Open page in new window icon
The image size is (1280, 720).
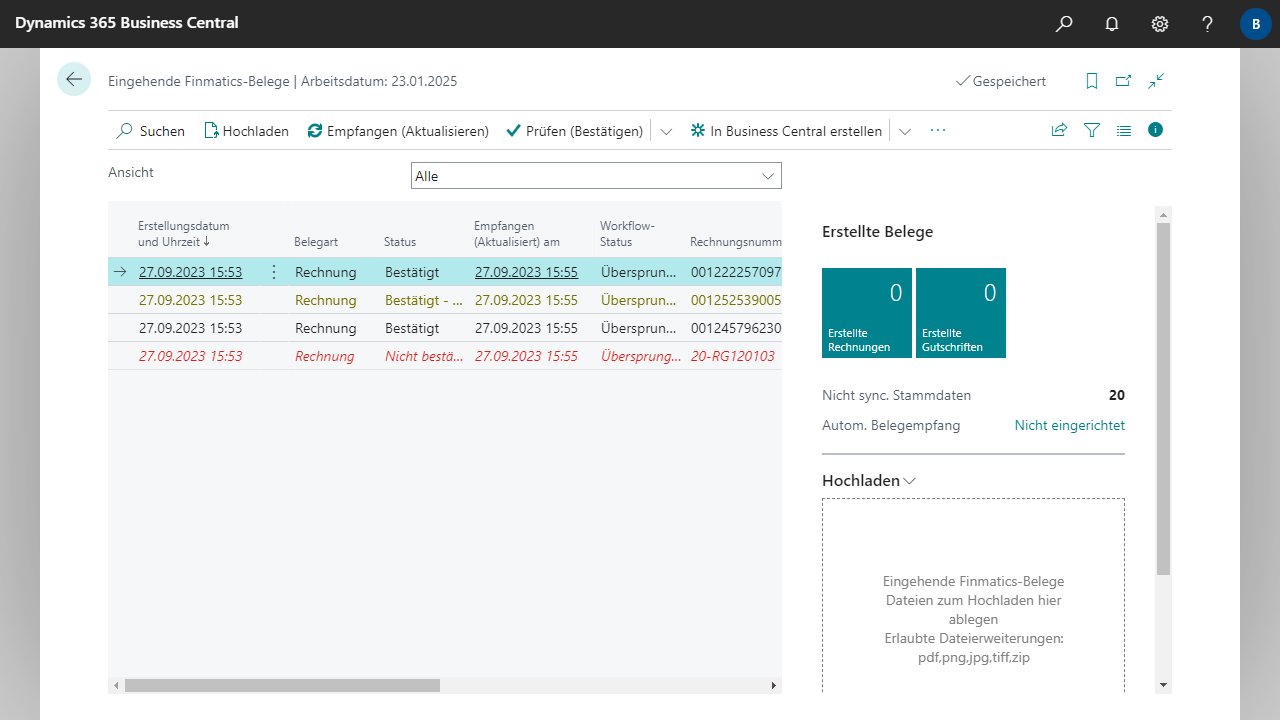pyautogui.click(x=1124, y=81)
